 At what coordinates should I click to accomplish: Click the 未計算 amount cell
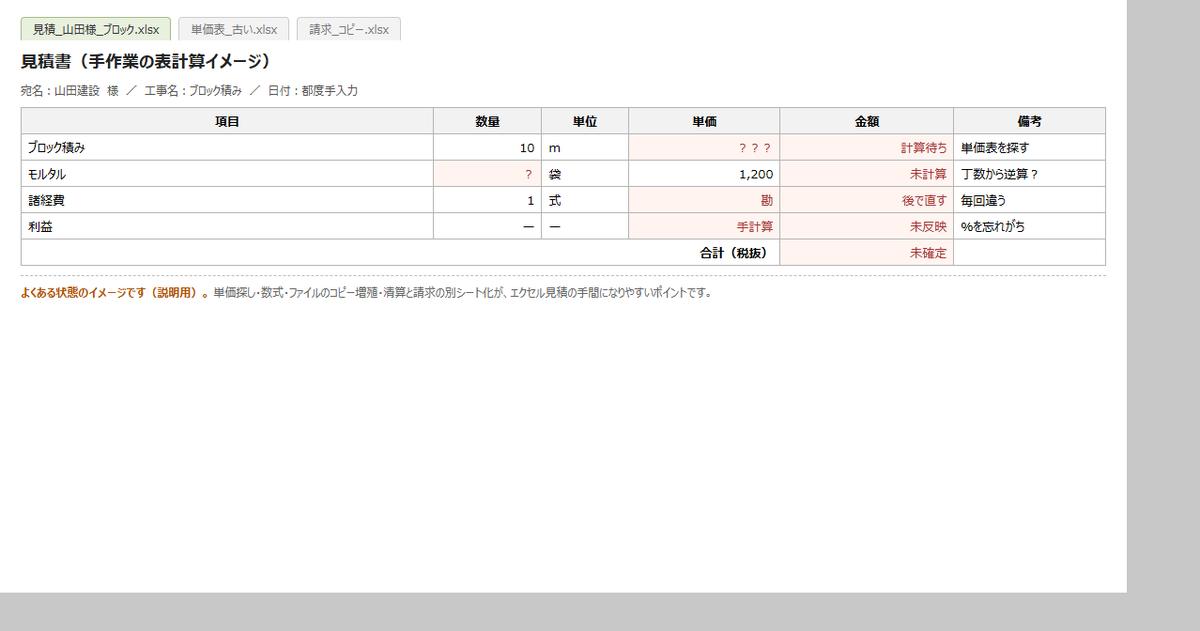click(867, 174)
